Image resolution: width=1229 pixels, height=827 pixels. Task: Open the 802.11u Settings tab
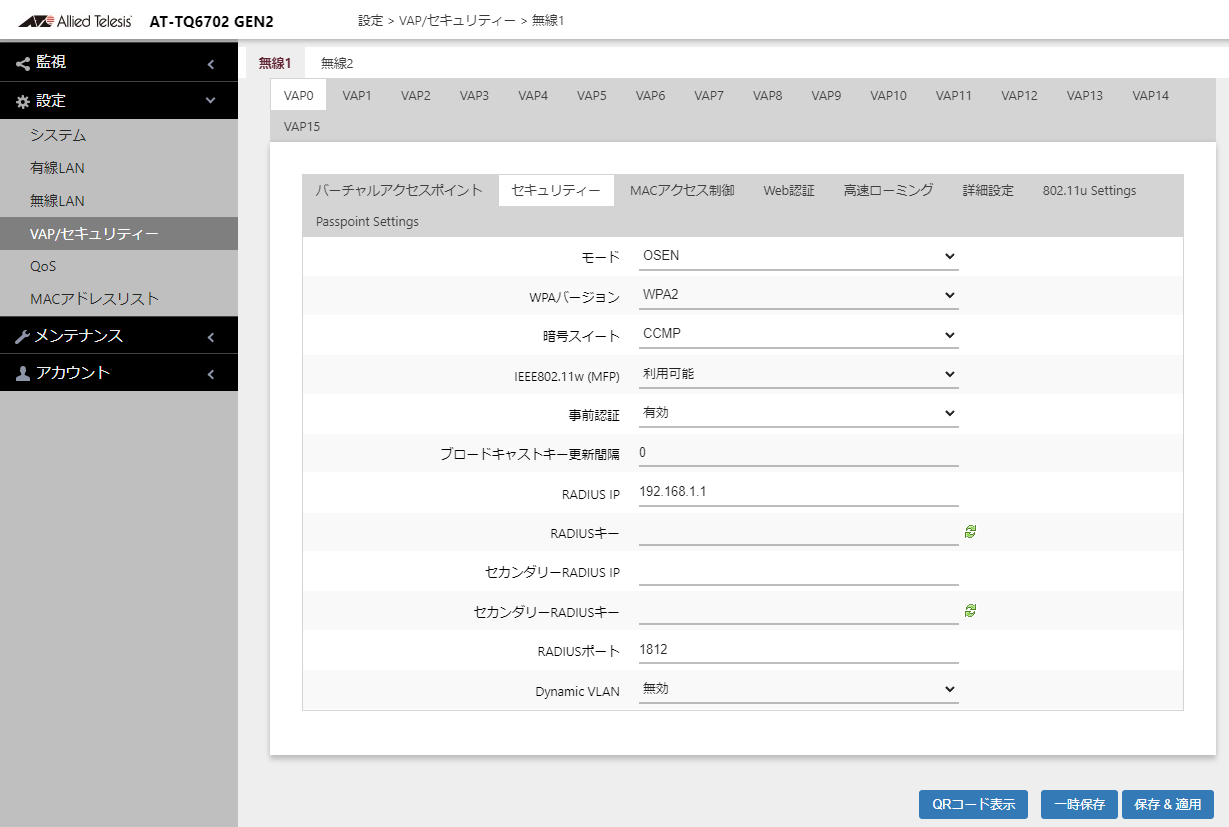1089,190
